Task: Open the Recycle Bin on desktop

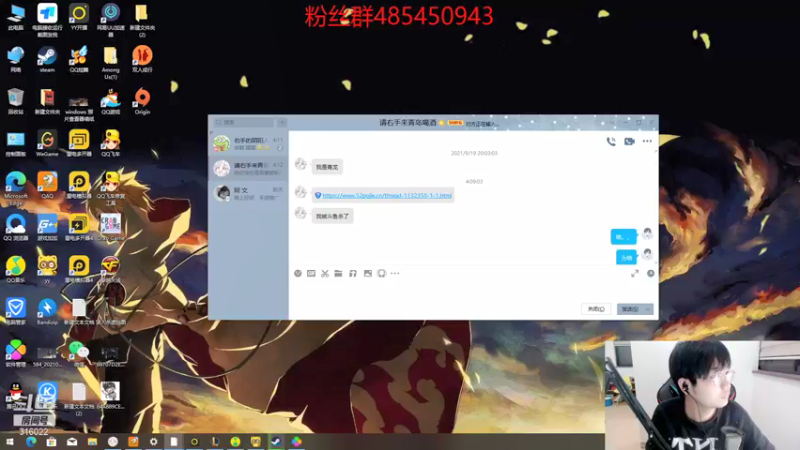Action: [16, 101]
